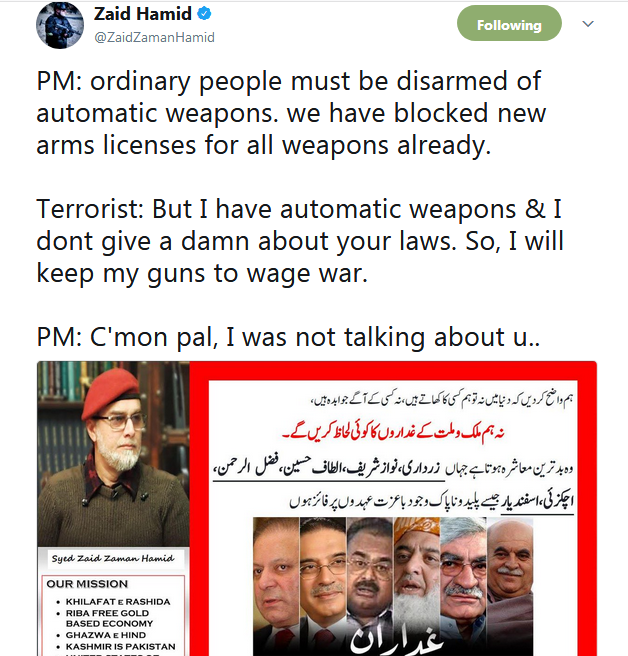The height and width of the screenshot is (656, 628).
Task: Click the PM: C'mon pal tweet line
Action: coord(288,337)
